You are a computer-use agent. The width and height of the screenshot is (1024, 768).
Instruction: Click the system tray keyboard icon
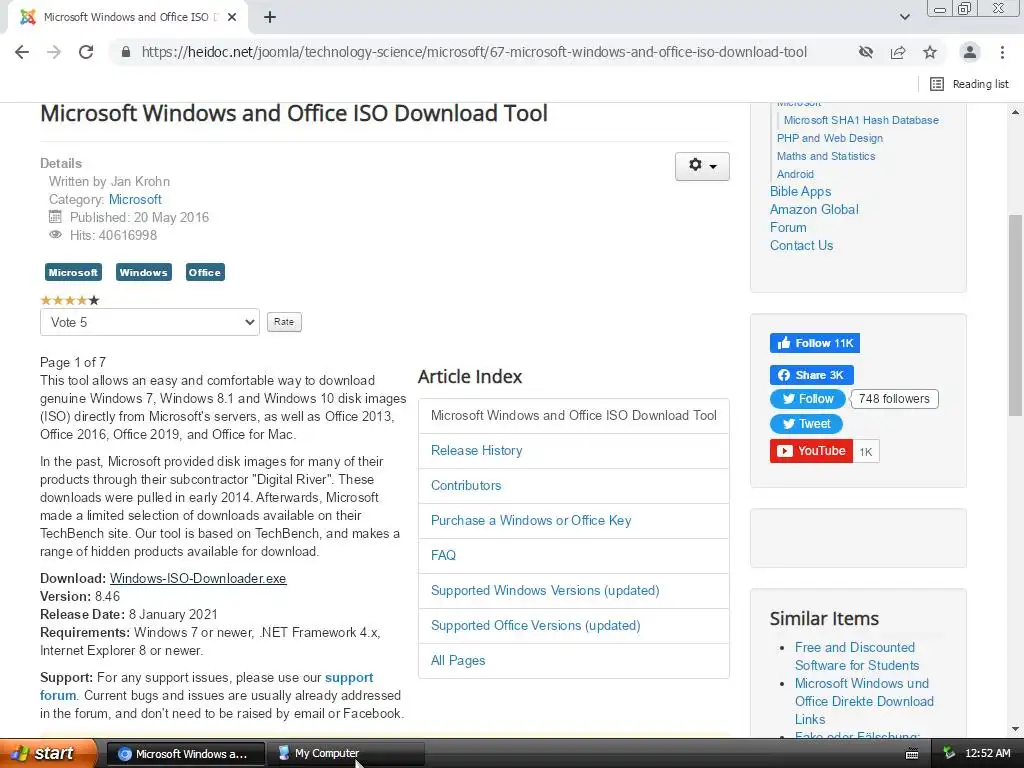click(x=912, y=754)
